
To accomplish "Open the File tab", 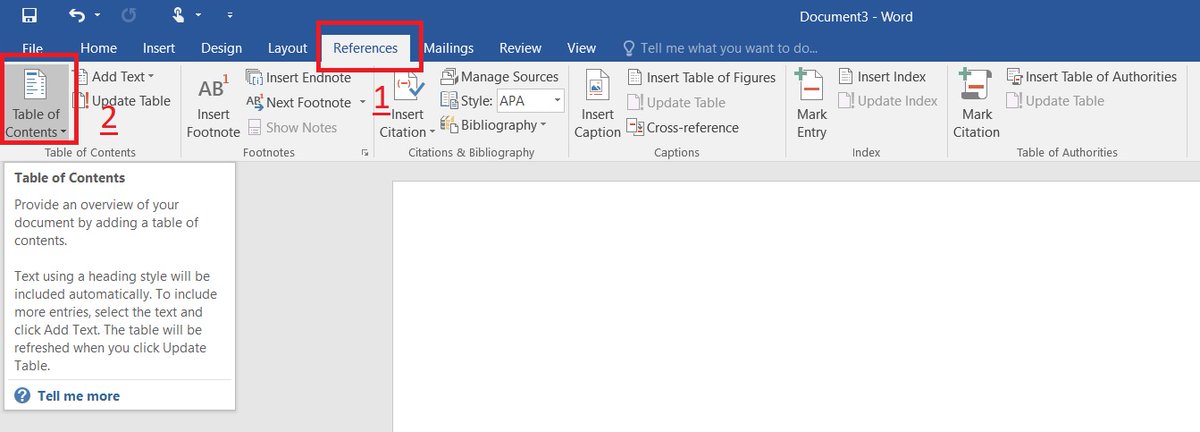I will pos(32,48).
